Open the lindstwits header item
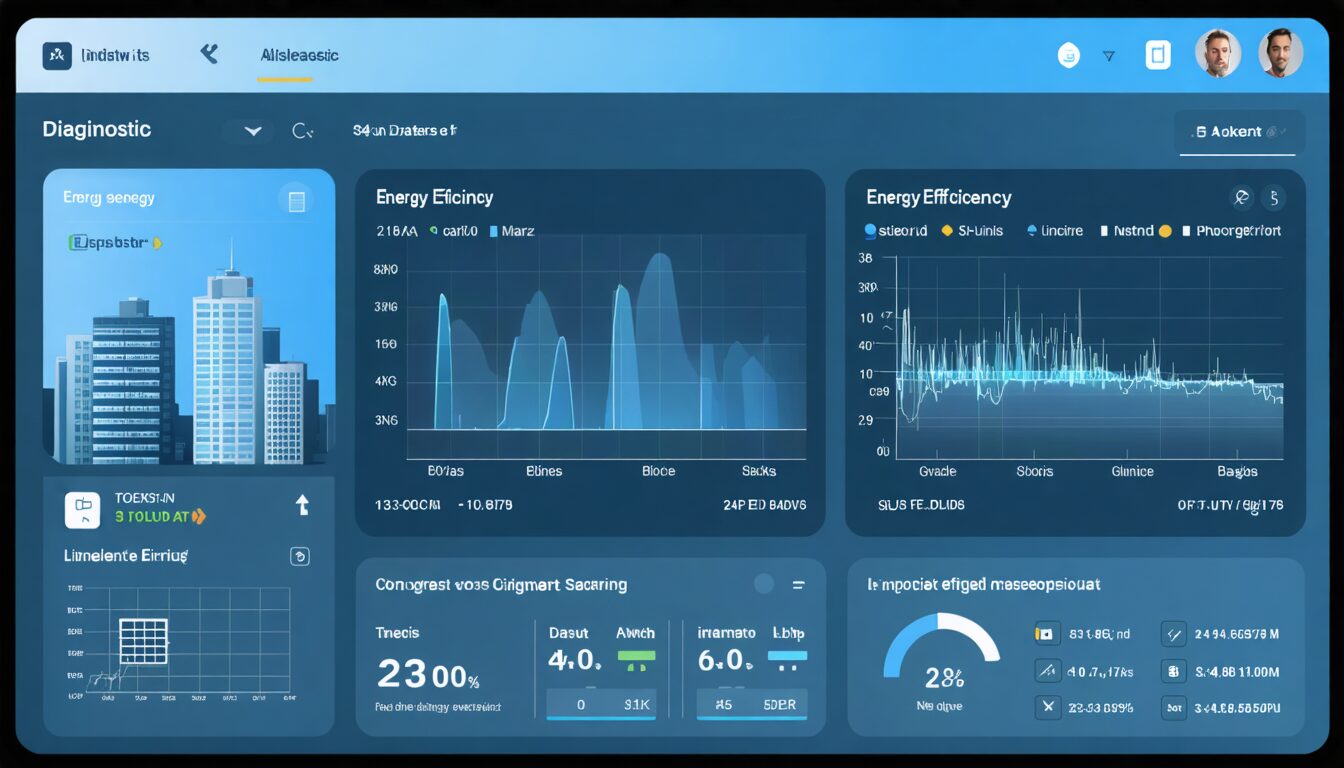1344x768 pixels. (115, 55)
